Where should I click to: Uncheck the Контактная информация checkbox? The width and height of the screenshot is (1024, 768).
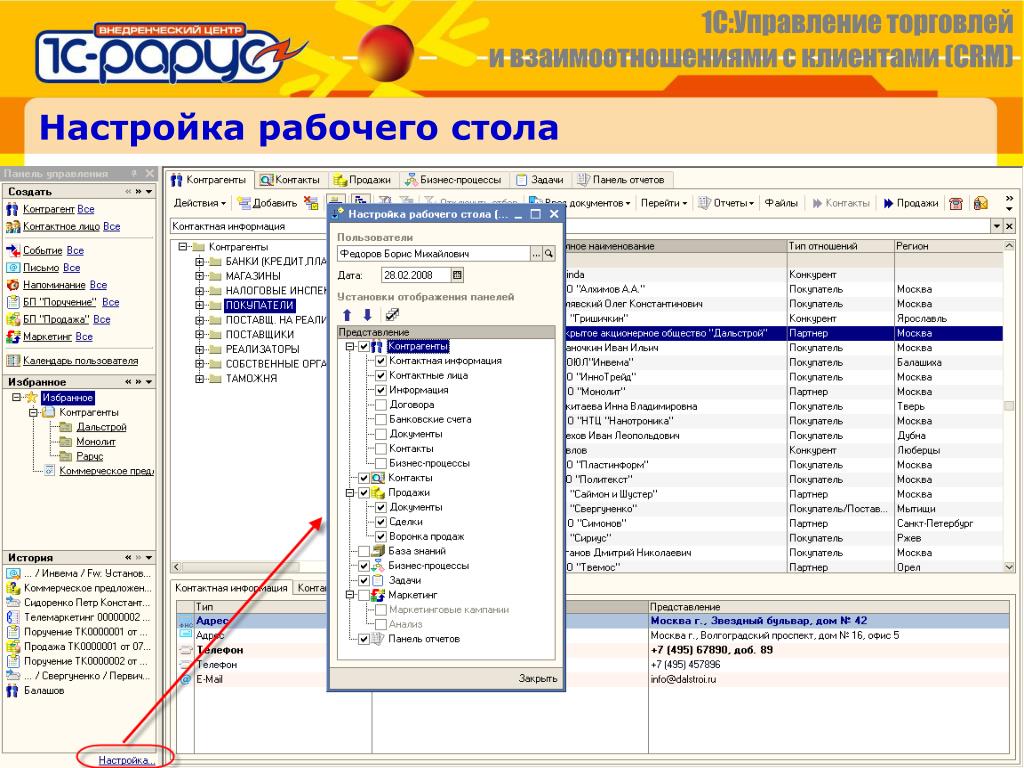click(x=381, y=360)
